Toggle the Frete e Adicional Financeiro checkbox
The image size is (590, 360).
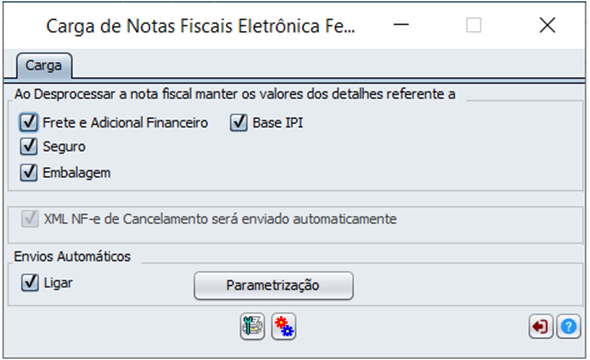tap(29, 123)
